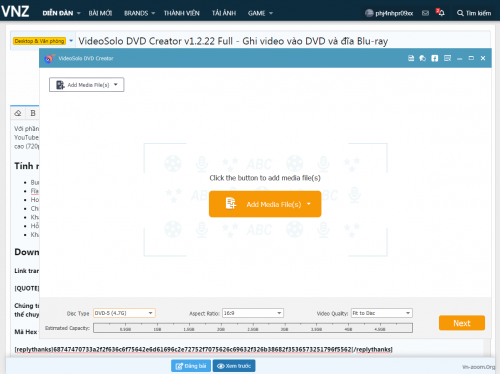The width and height of the screenshot is (500, 374).
Task: Click the save project icon in title bar
Action: click(x=411, y=58)
